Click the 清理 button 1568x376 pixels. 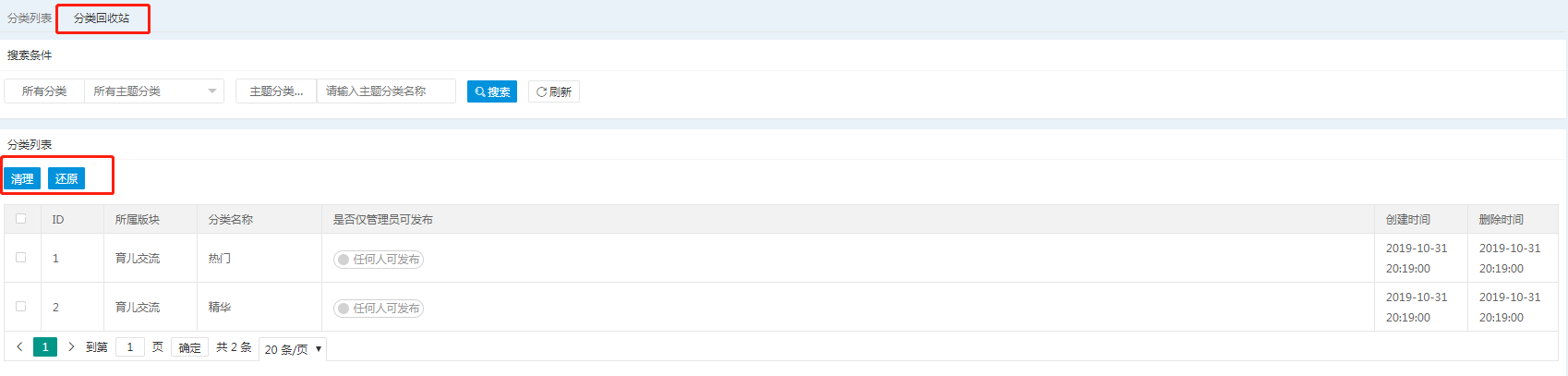tap(22, 178)
